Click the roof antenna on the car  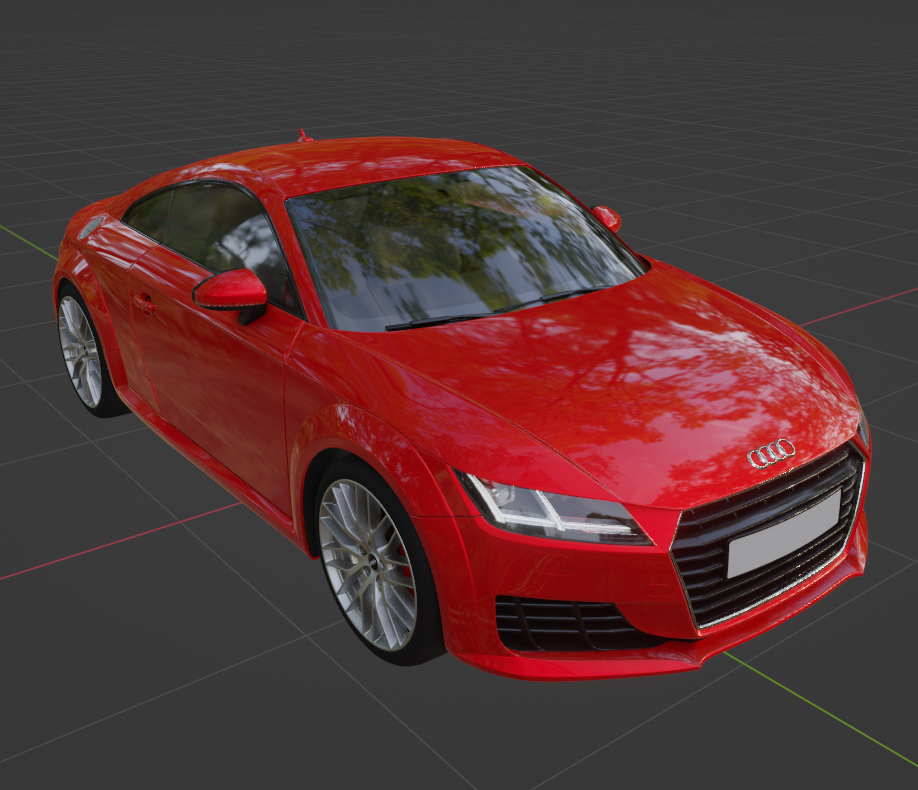[302, 136]
